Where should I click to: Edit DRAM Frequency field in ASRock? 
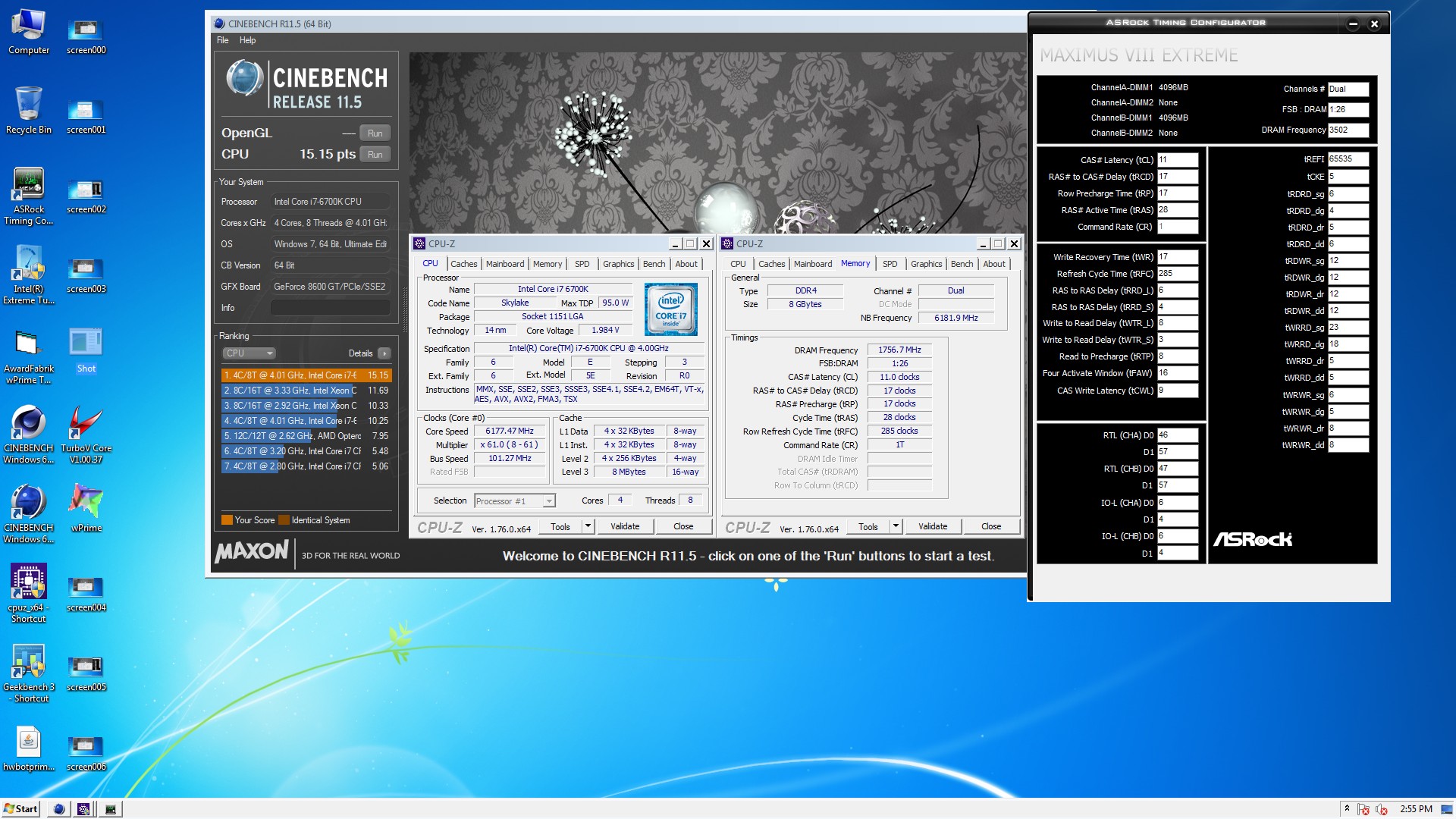1348,130
